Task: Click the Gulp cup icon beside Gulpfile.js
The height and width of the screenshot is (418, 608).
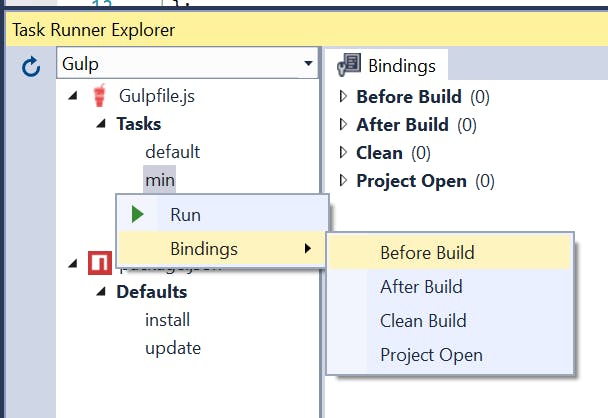Action: point(100,95)
